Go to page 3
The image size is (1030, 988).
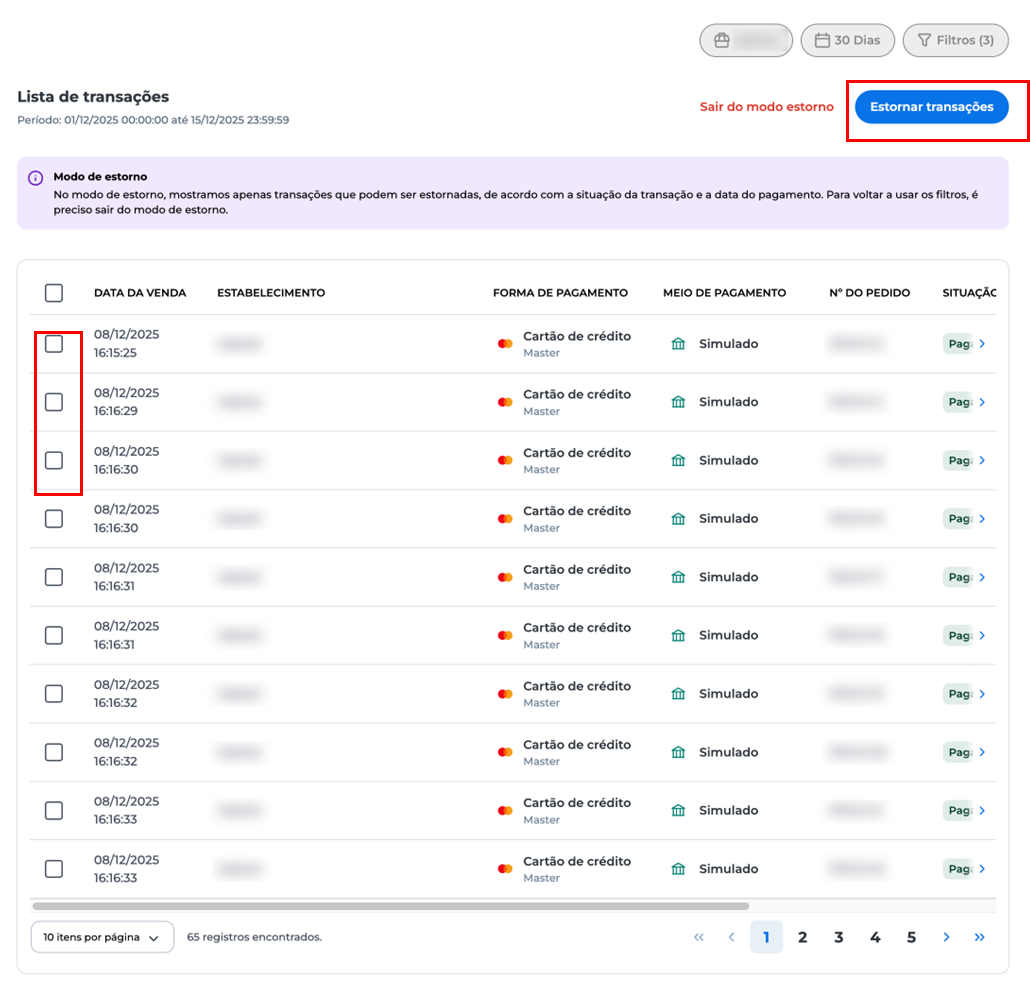(839, 937)
